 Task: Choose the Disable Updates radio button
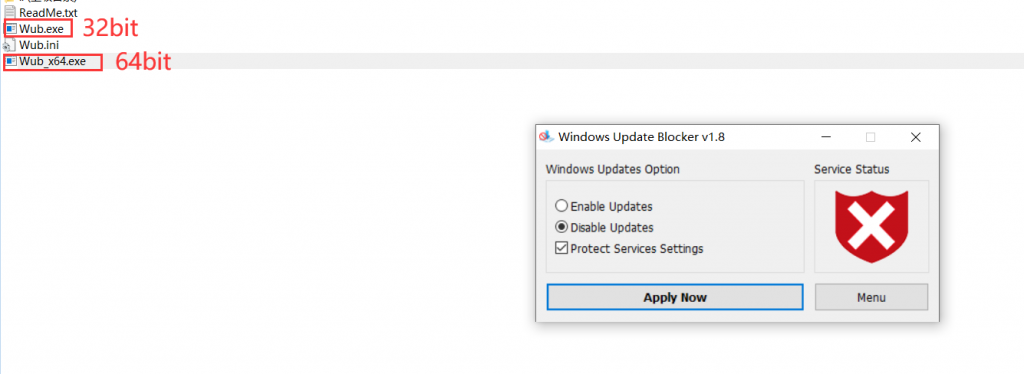tap(561, 228)
